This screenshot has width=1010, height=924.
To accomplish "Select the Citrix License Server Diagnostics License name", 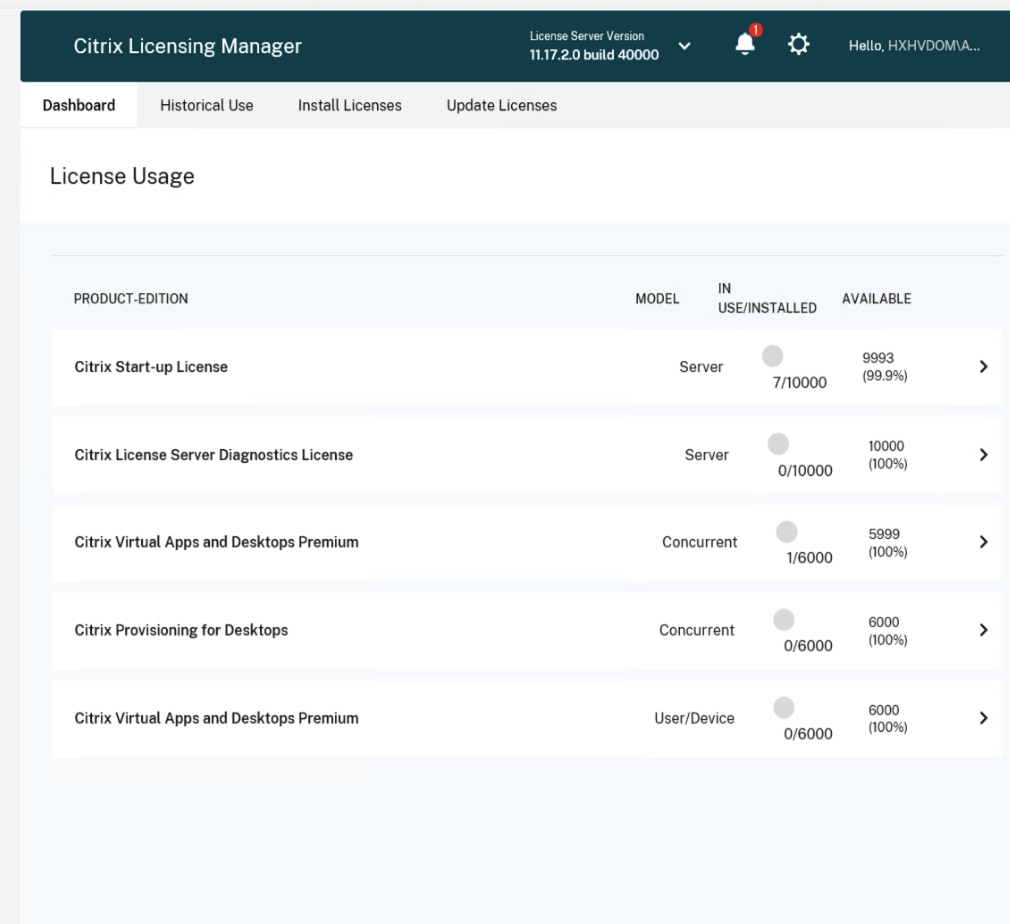I will coord(214,455).
